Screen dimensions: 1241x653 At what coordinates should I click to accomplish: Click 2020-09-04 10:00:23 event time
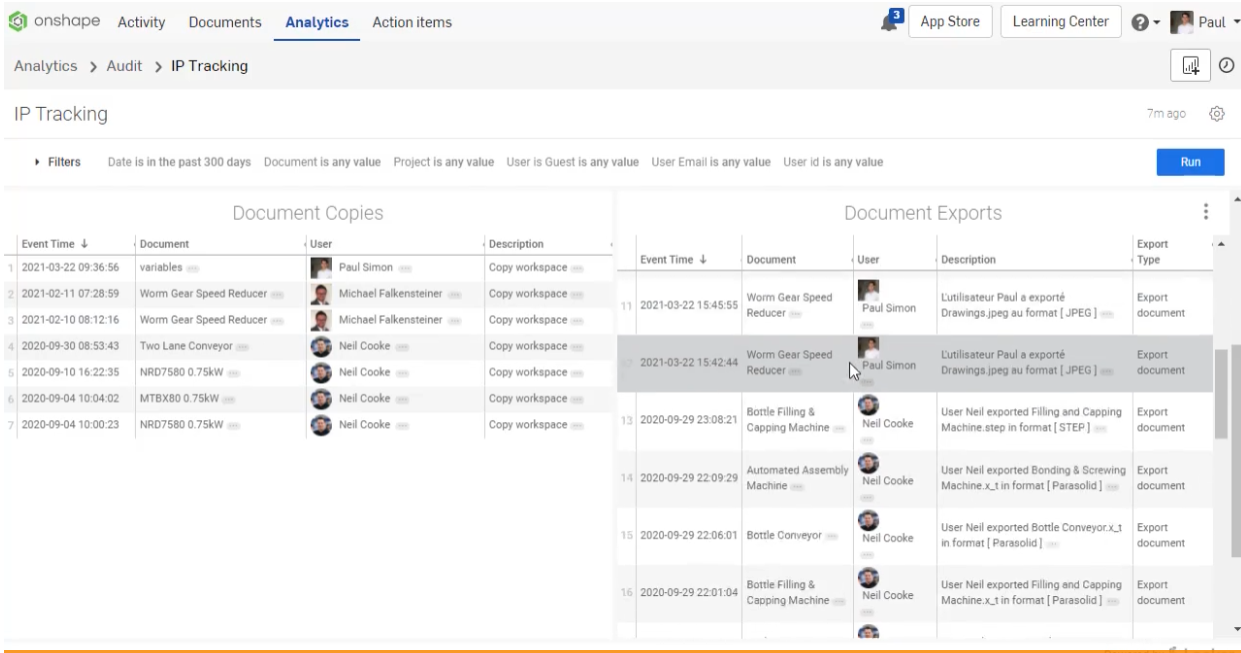(x=70, y=424)
